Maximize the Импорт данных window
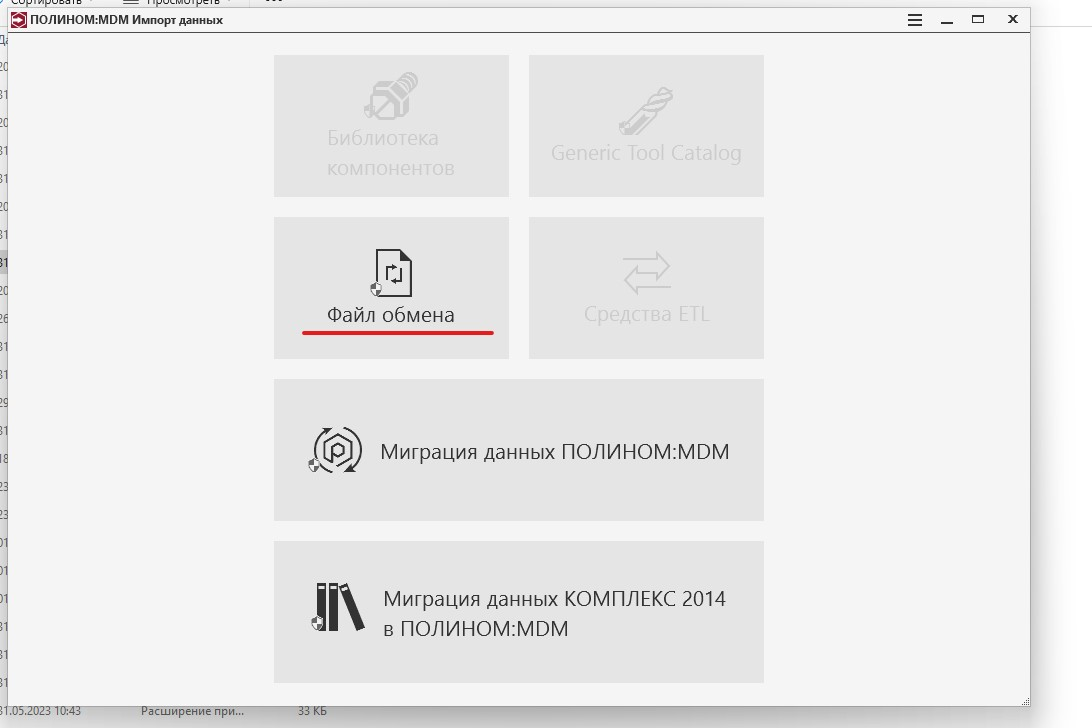 pos(978,20)
